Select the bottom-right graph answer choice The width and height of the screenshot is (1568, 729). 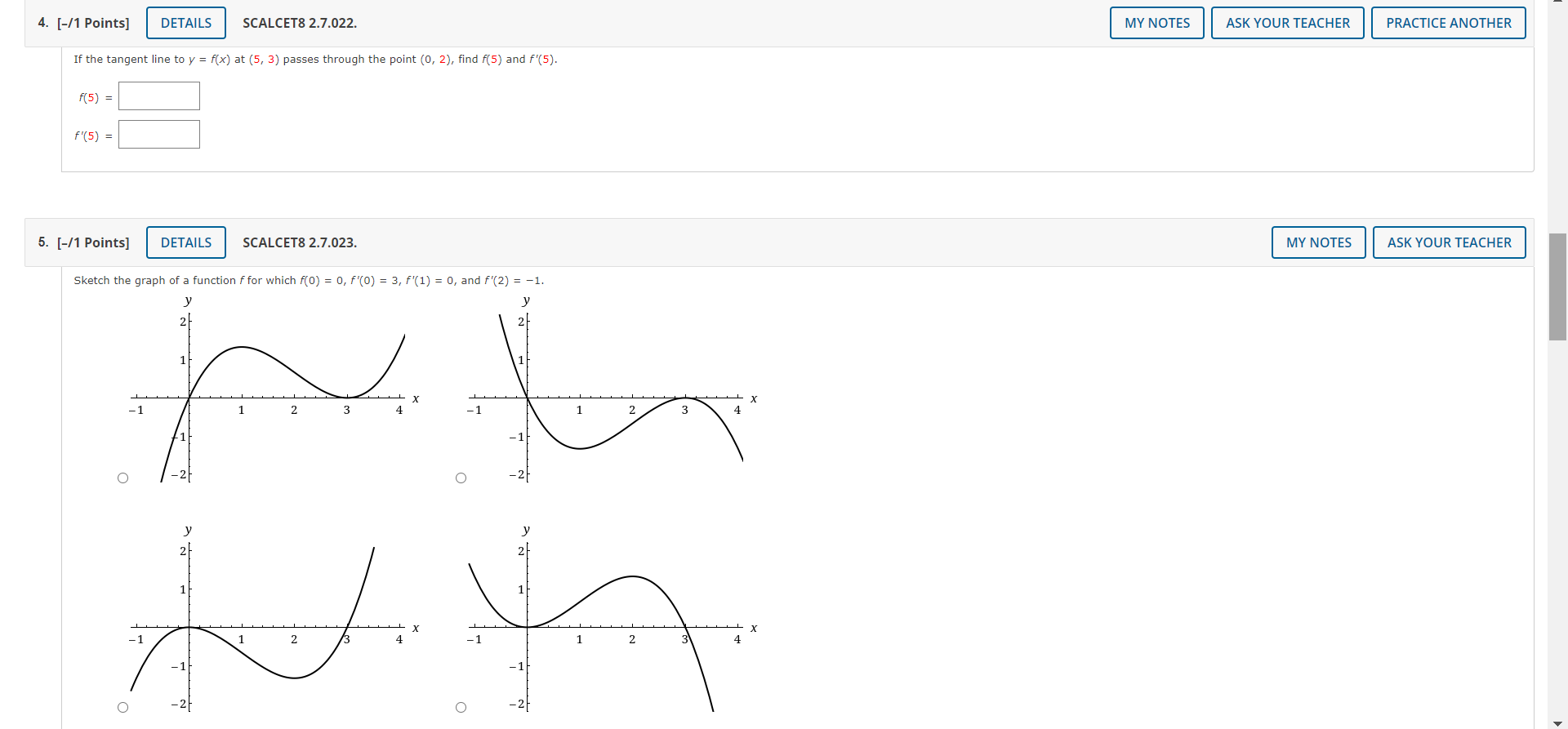pos(461,707)
